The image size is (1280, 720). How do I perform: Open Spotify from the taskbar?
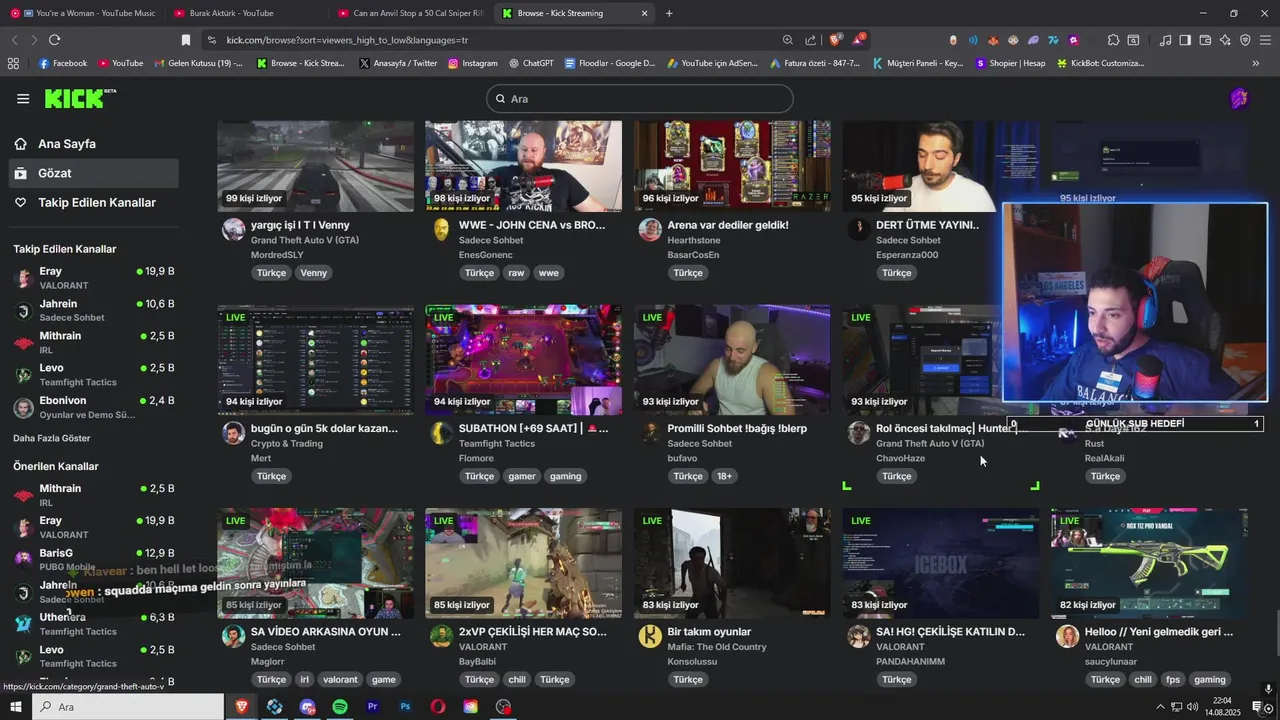tap(340, 707)
